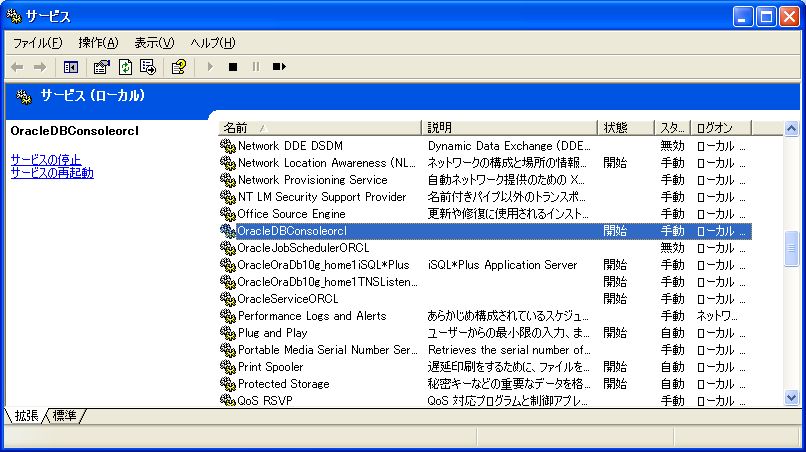Click the scrollbar down arrow
Viewport: 806px width, 452px height.
pyautogui.click(x=792, y=397)
